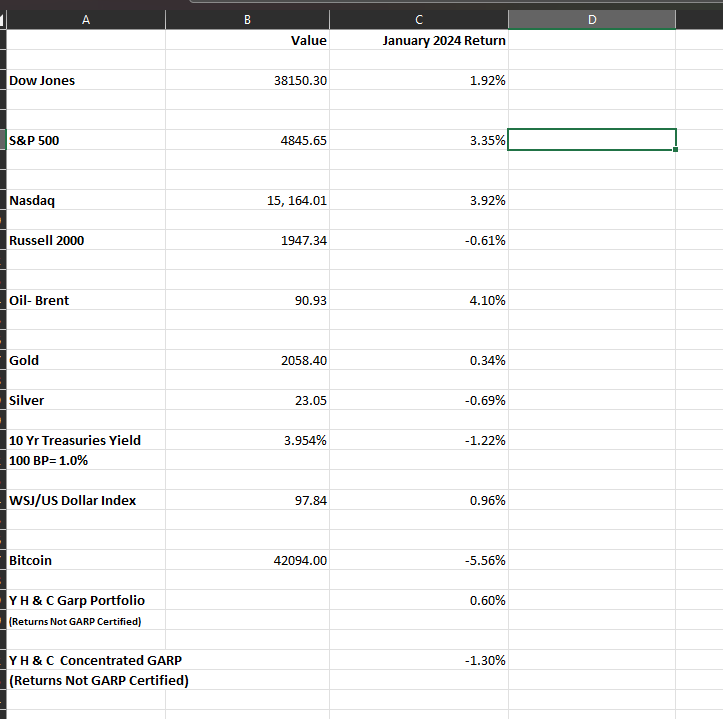Select the 'Nasdaq' label cell
Viewport: 723px width, 719px height.
86,200
